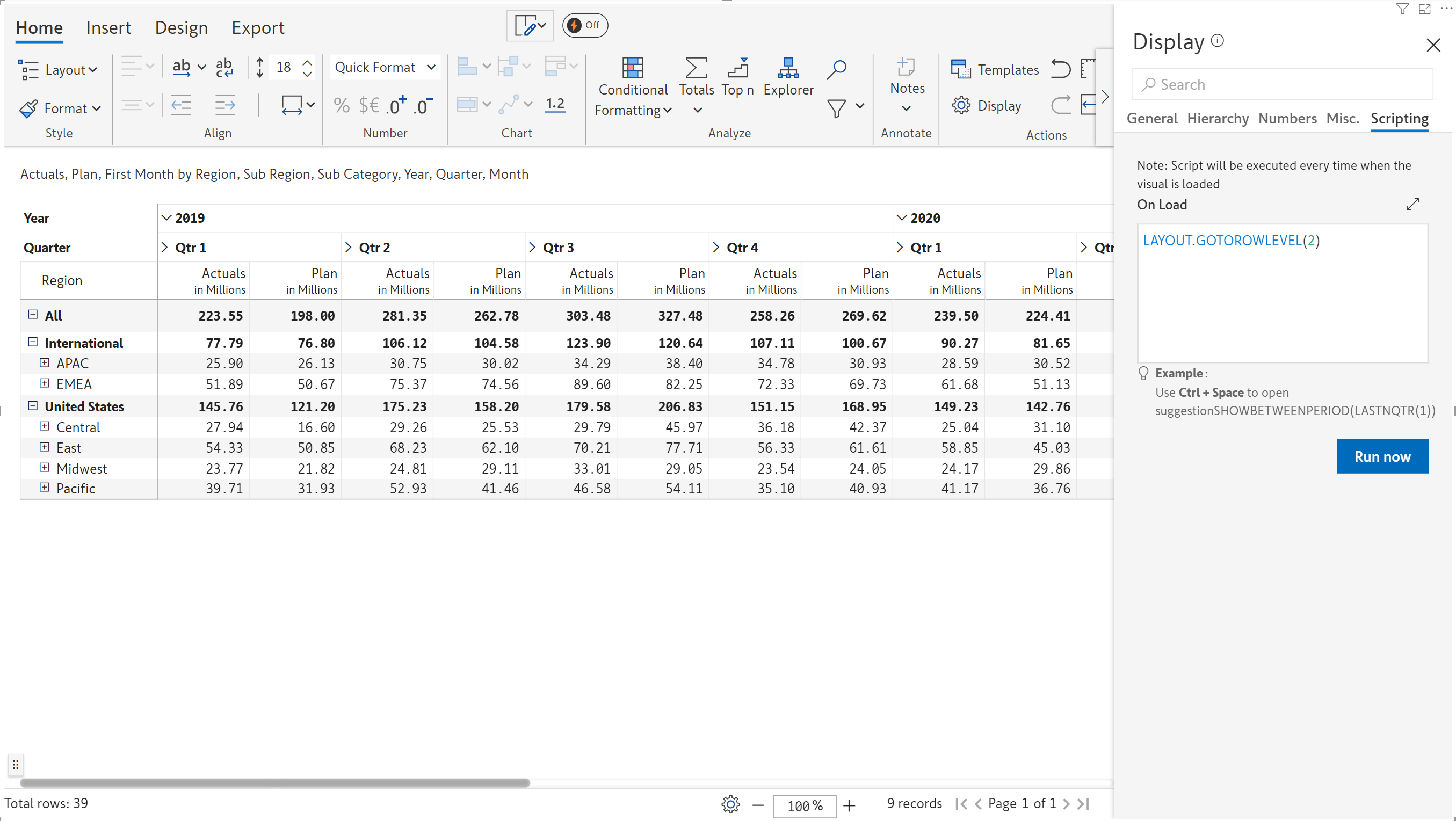Switch to the Design ribbon tab
1456x821 pixels.
coord(181,28)
